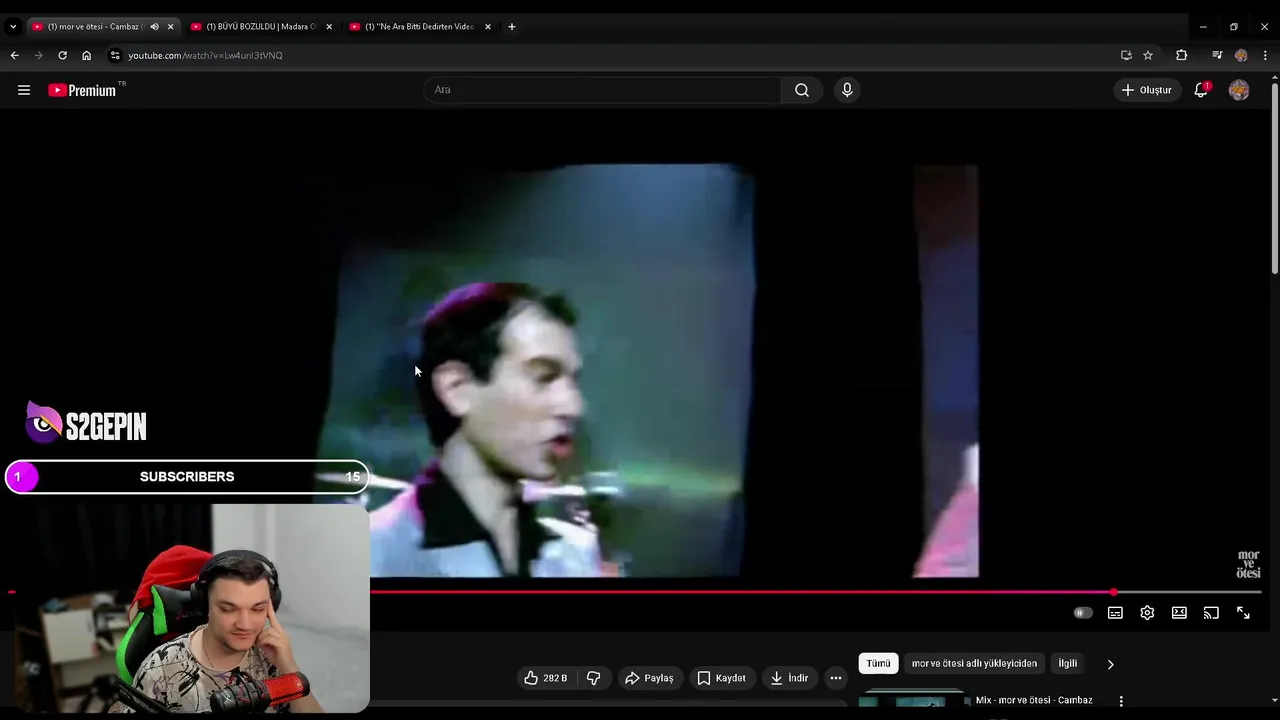The height and width of the screenshot is (720, 1280).
Task: Open the Chrome three-dot menu
Action: 1265,56
